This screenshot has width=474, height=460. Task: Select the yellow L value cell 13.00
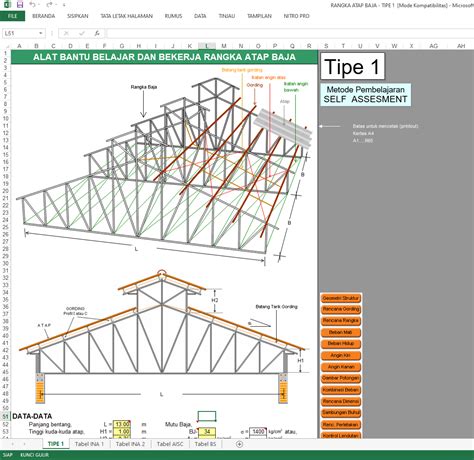(122, 424)
